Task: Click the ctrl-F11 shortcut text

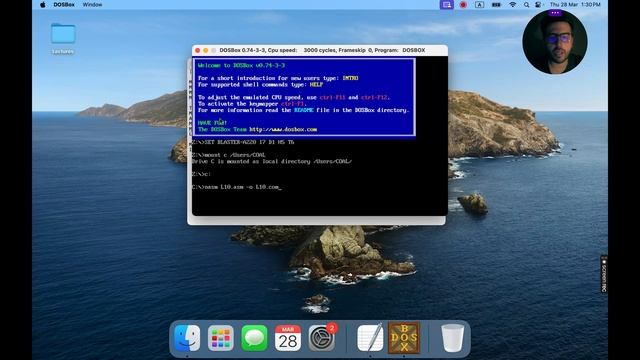Action: point(332,98)
